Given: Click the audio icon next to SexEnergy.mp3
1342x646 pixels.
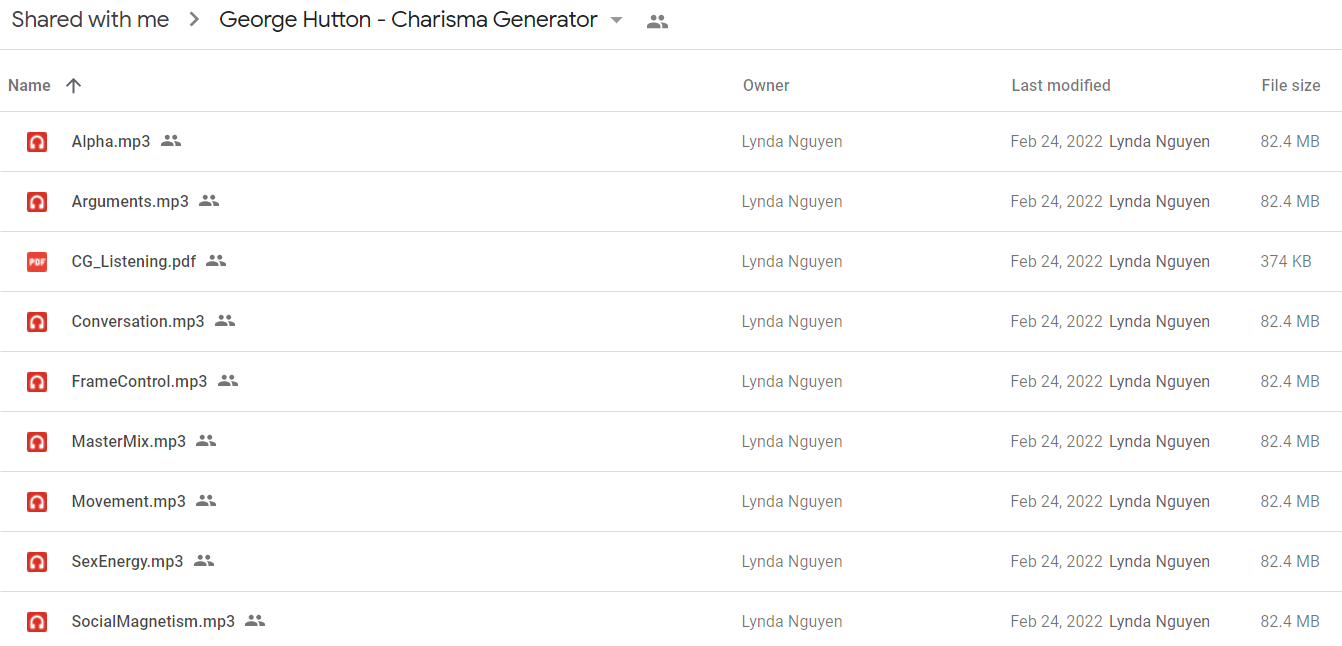Looking at the screenshot, I should [37, 562].
